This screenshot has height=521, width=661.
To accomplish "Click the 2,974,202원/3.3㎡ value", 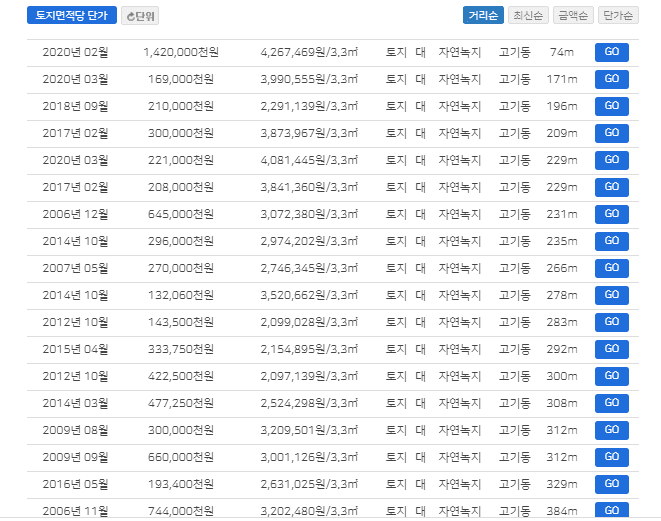I will click(x=309, y=241).
